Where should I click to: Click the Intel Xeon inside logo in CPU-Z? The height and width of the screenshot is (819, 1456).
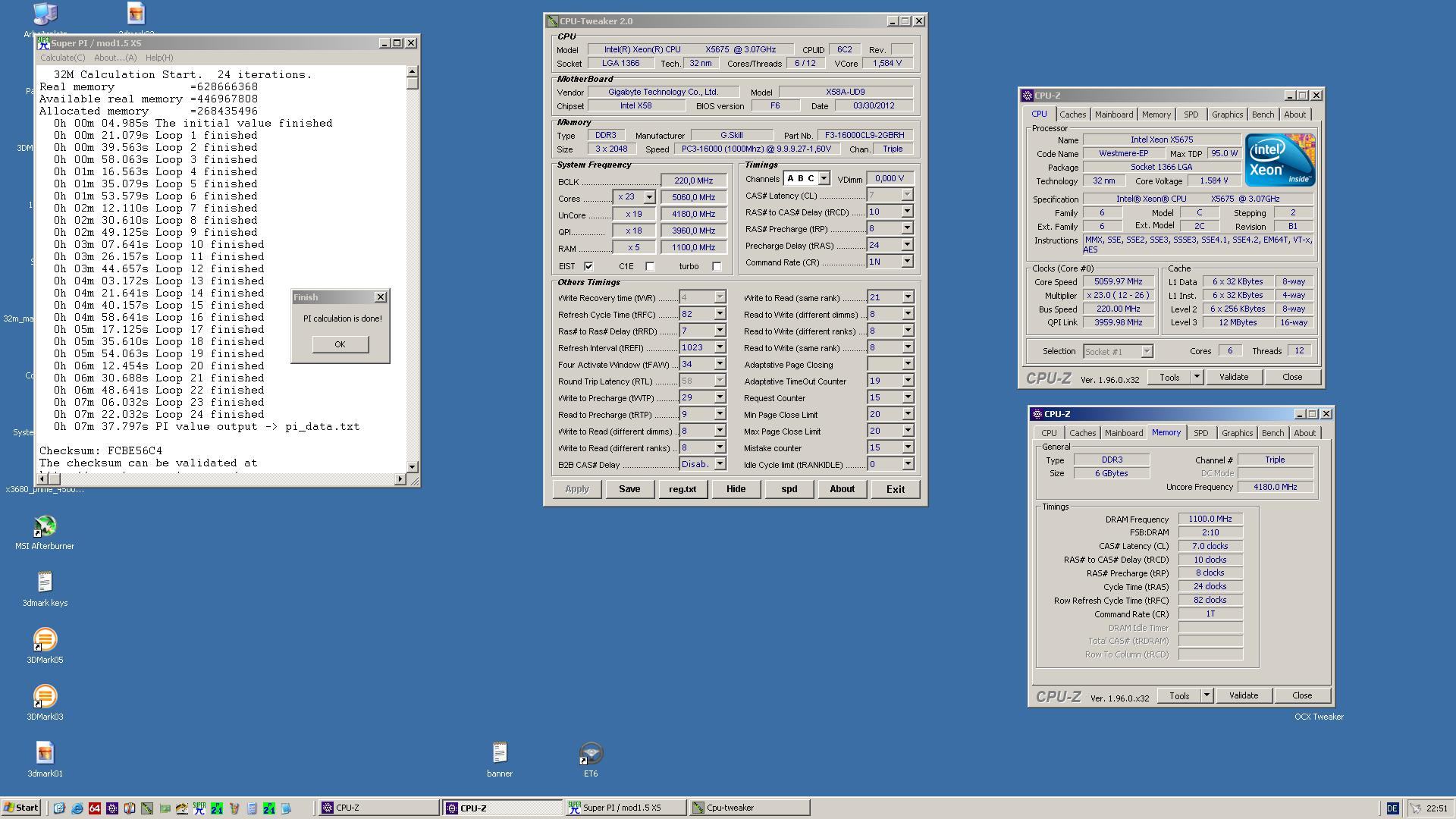click(x=1280, y=160)
